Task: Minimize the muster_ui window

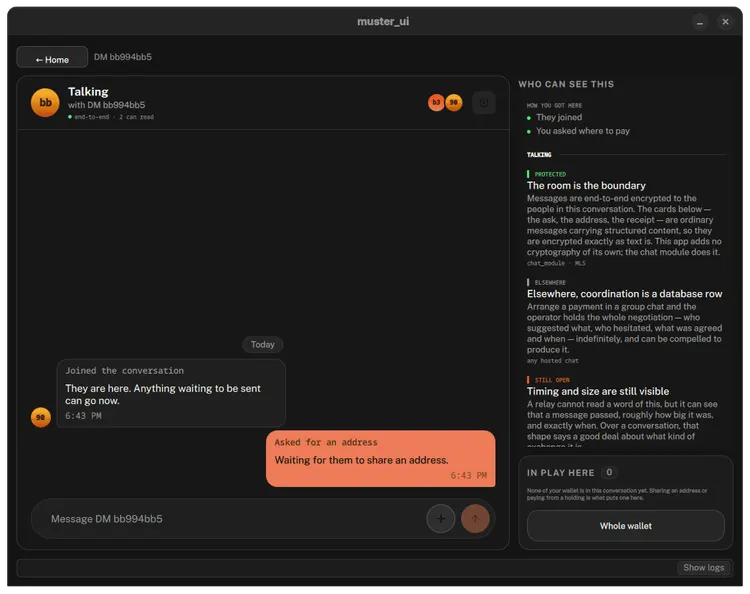Action: click(700, 22)
